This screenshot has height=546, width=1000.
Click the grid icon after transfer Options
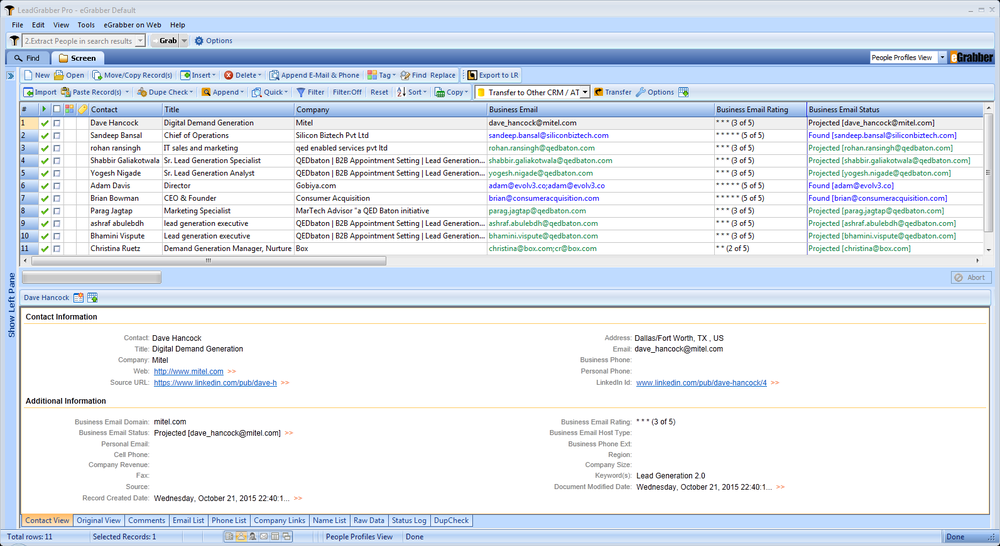[x=684, y=92]
